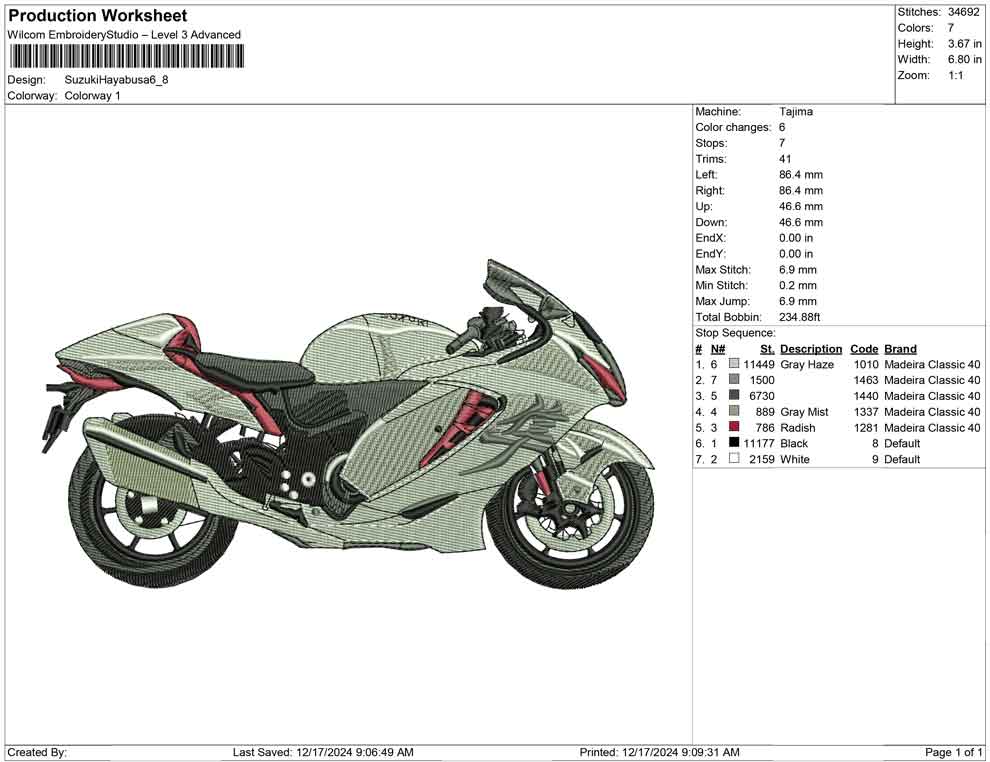Image resolution: width=990 pixels, height=762 pixels.
Task: Click the White color swatch for stitch 7
Action: click(736, 459)
